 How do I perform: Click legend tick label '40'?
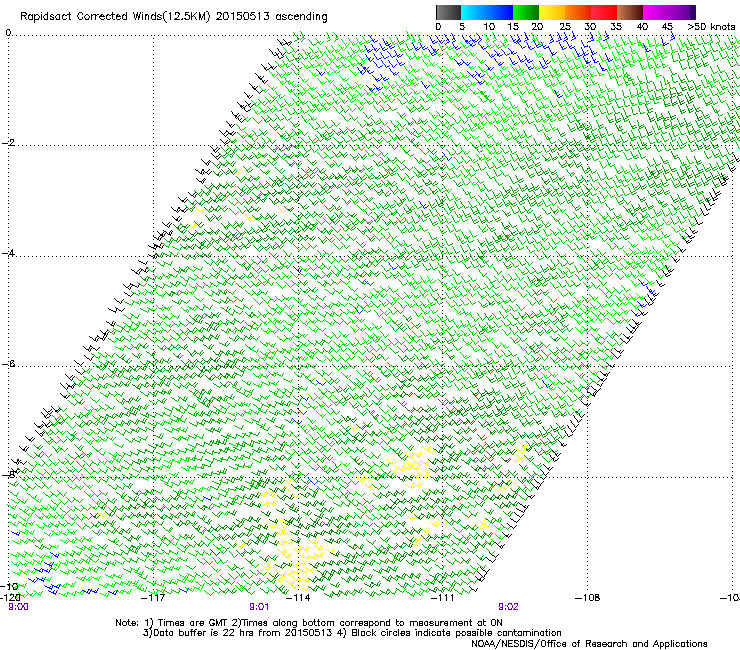pyautogui.click(x=642, y=26)
